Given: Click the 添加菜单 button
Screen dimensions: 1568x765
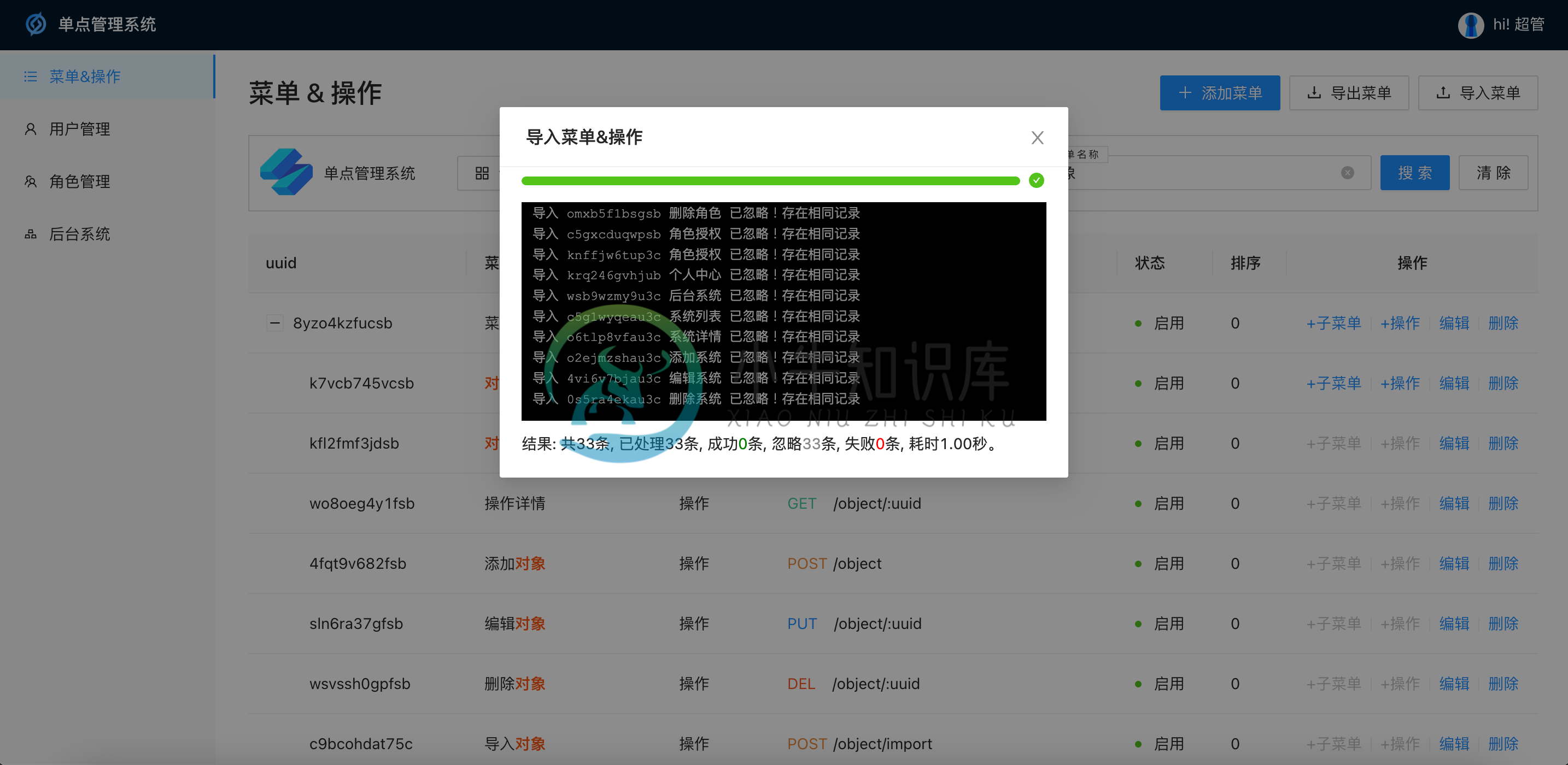Looking at the screenshot, I should 1219,93.
